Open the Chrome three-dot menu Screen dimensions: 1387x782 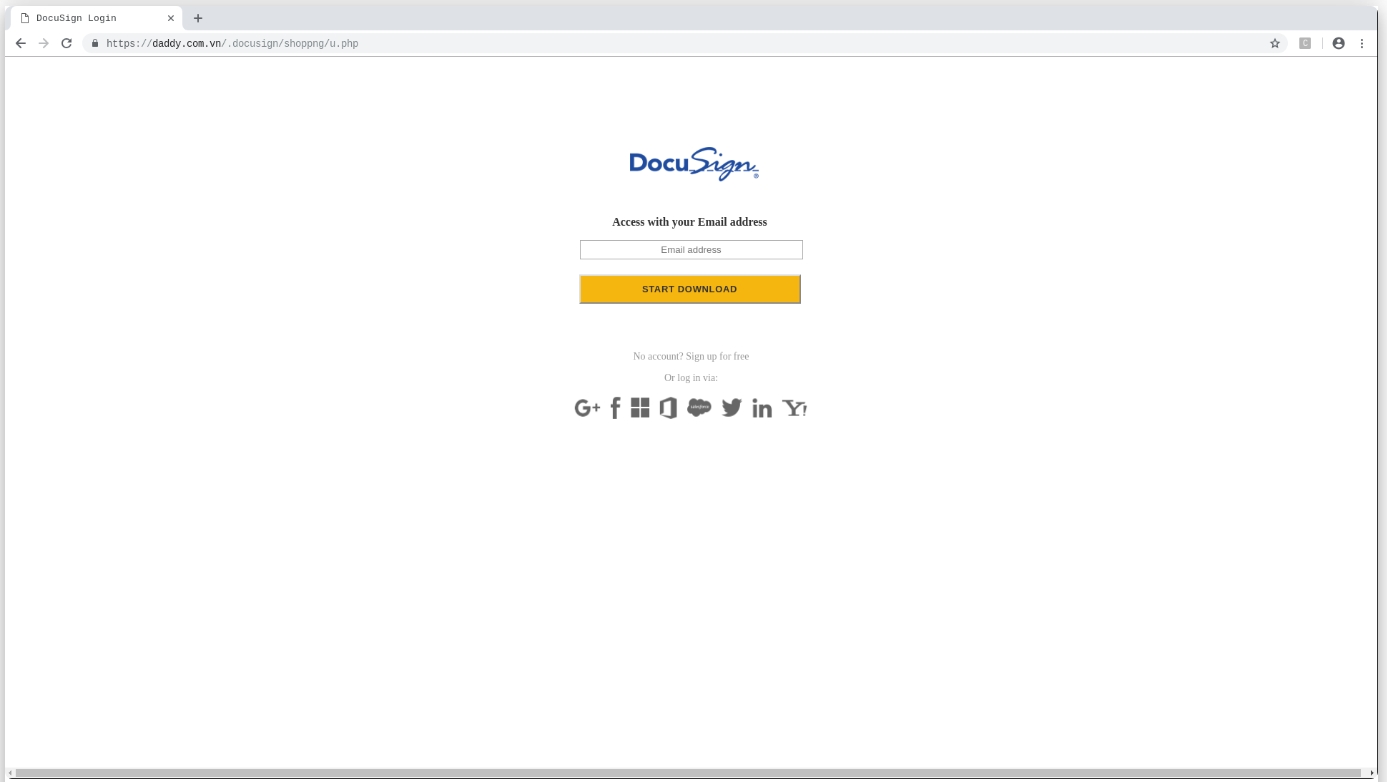click(x=1363, y=44)
